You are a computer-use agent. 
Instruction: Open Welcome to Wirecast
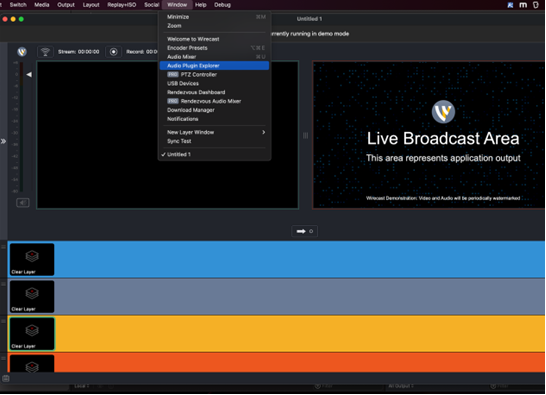tap(214, 39)
